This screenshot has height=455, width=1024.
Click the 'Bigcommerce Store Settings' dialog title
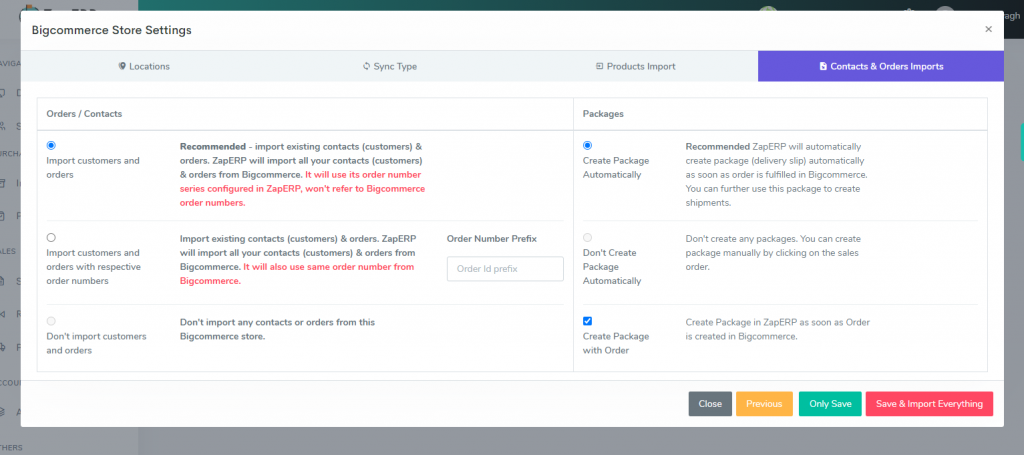[112, 30]
